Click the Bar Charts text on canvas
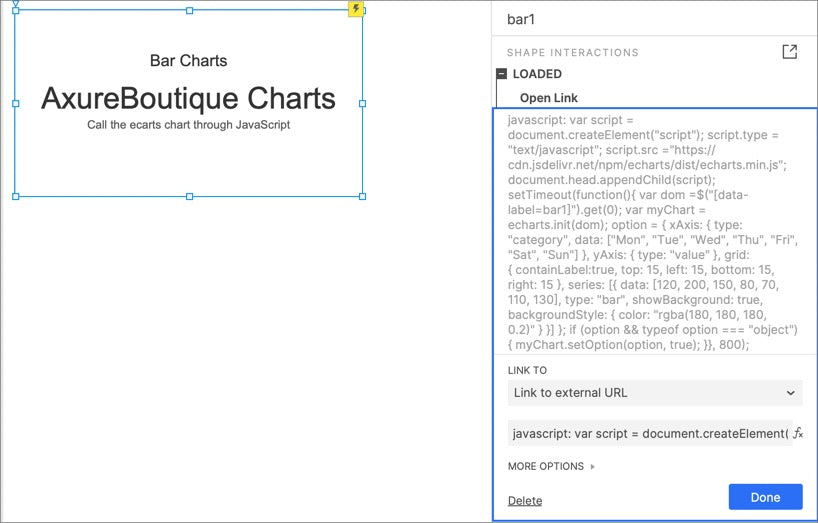This screenshot has width=818, height=523. coord(188,60)
